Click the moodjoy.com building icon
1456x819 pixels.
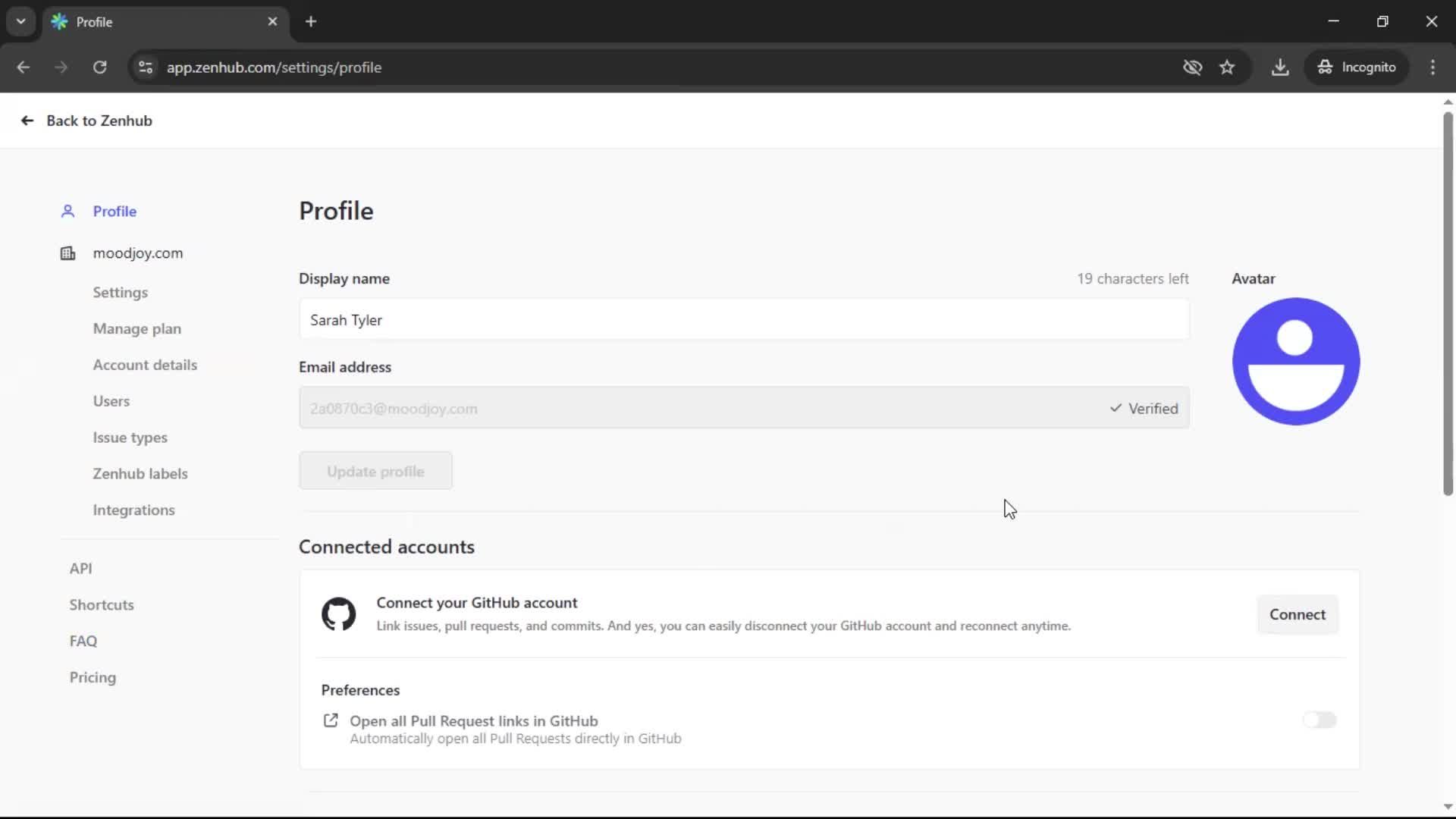tap(67, 253)
